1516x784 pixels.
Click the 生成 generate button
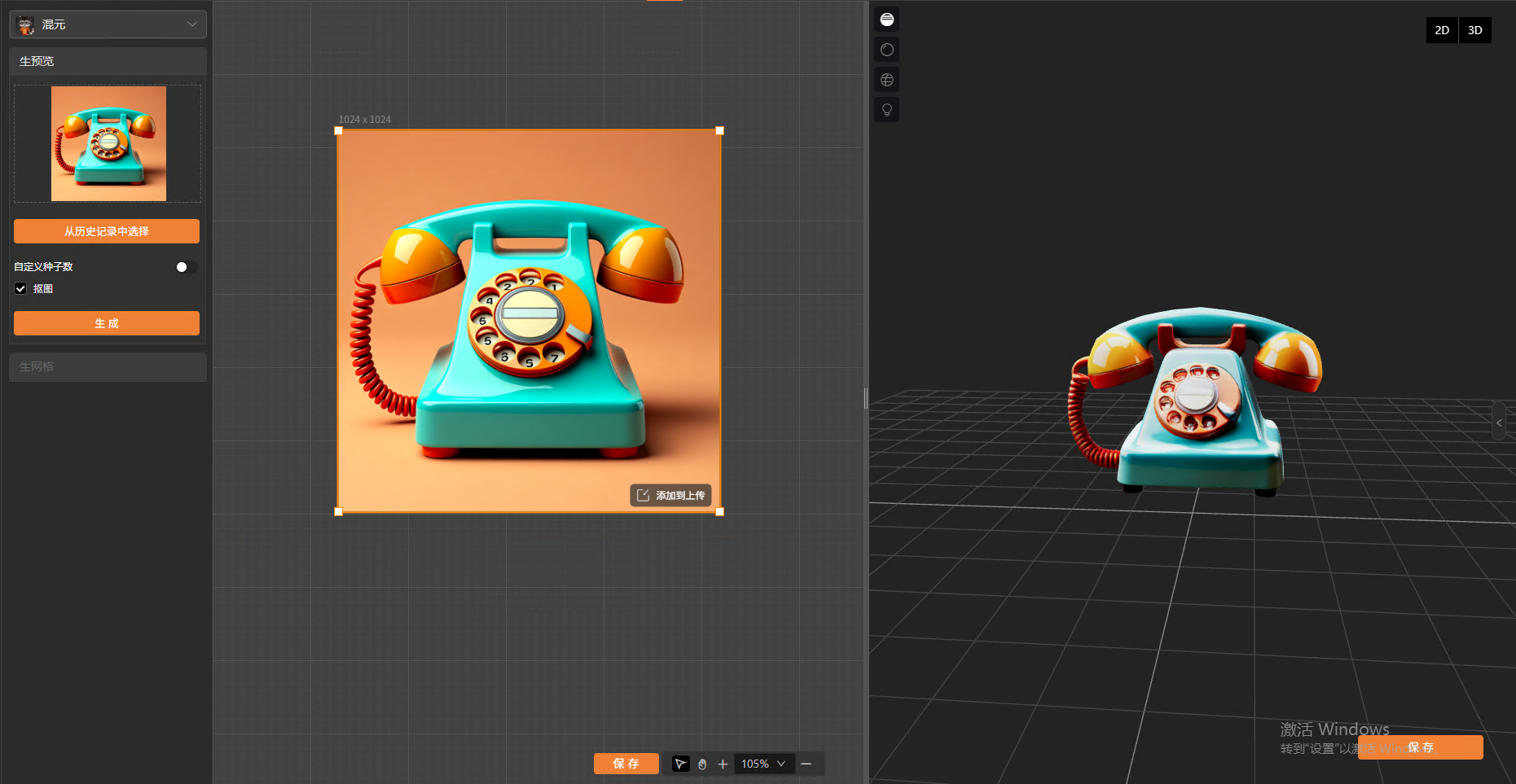tap(107, 323)
